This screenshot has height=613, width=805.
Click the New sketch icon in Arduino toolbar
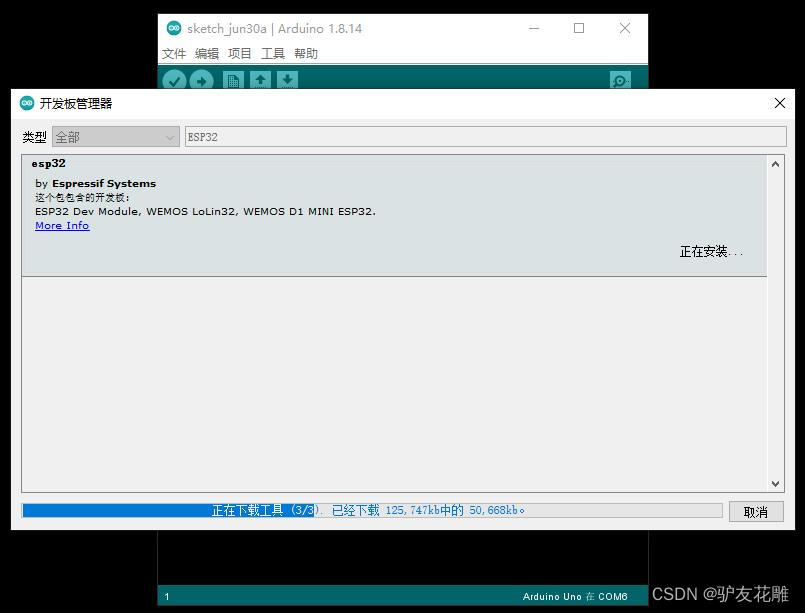pyautogui.click(x=233, y=81)
